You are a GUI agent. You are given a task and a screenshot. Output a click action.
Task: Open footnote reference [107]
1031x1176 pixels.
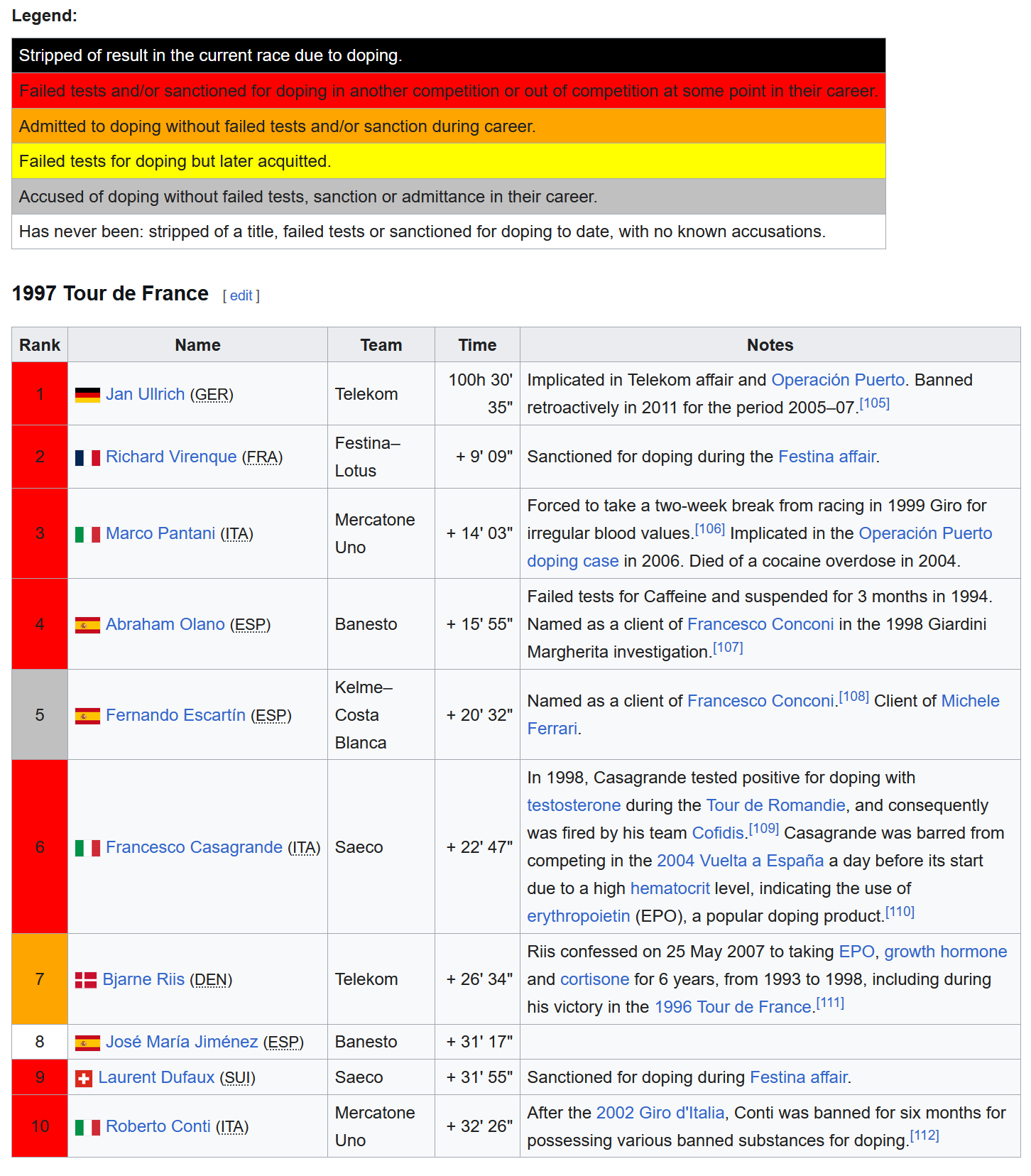click(728, 648)
